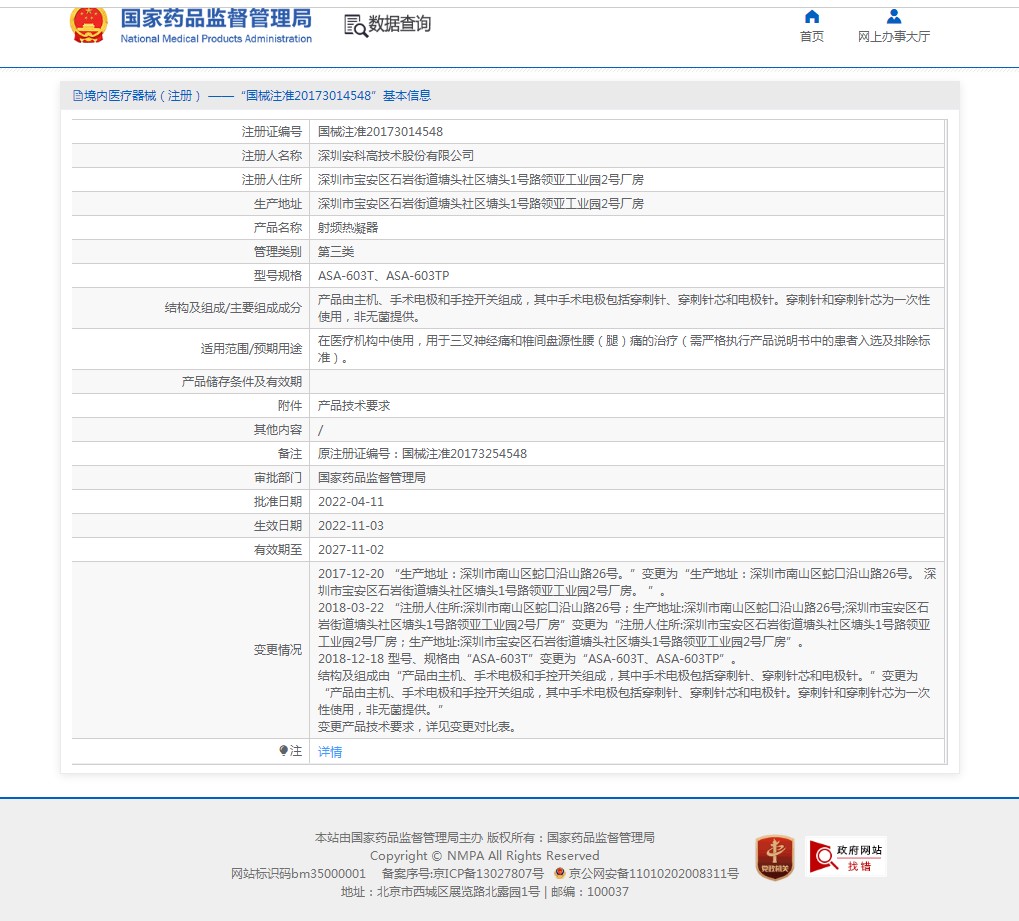
Task: Click the 政府网站找错 icon
Action: pyautogui.click(x=845, y=857)
